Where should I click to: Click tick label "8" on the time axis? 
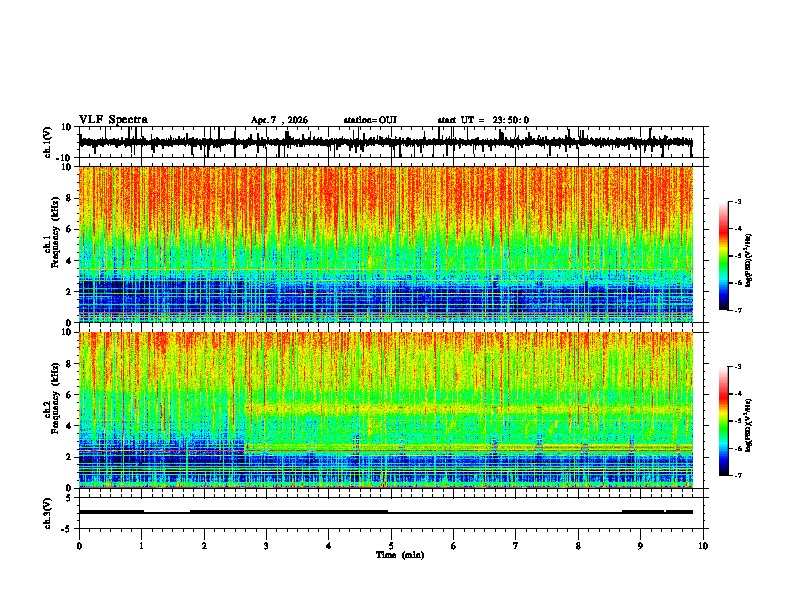pyautogui.click(x=578, y=546)
